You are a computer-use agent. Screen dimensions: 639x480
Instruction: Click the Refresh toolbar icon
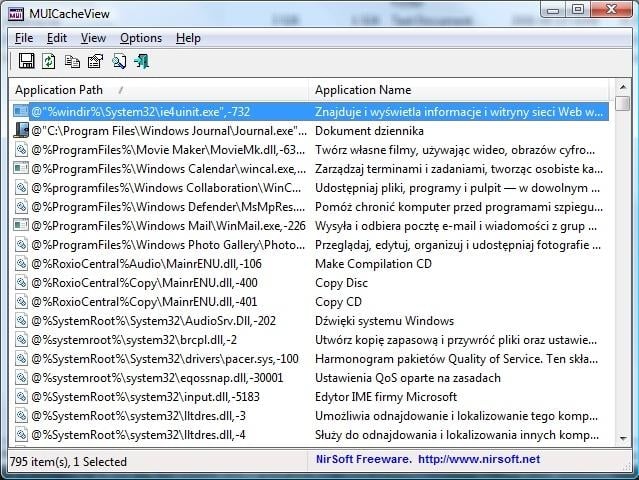48,61
